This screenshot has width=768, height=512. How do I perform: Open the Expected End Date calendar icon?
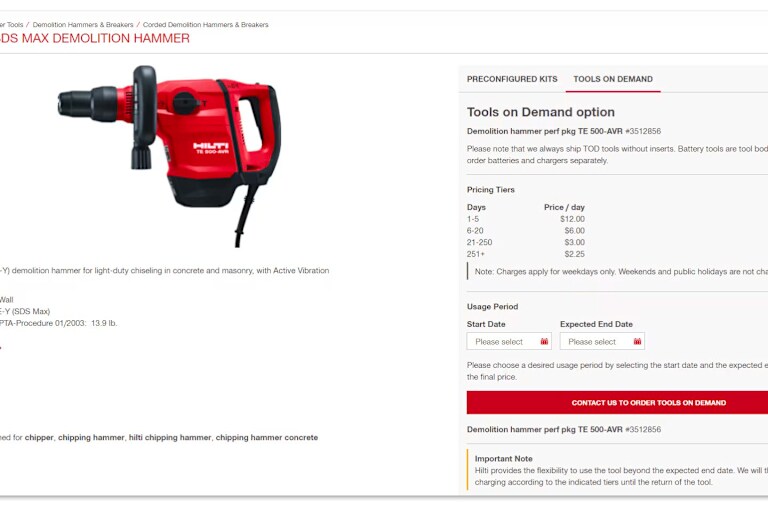637,341
